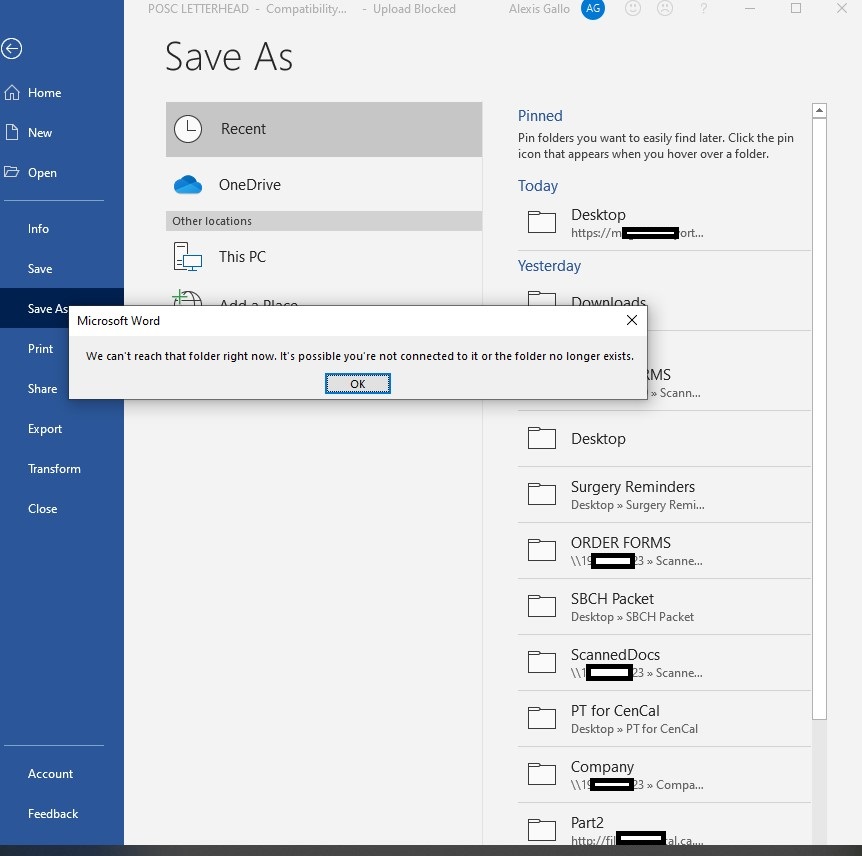
Task: Select the Recent location
Action: pyautogui.click(x=324, y=129)
